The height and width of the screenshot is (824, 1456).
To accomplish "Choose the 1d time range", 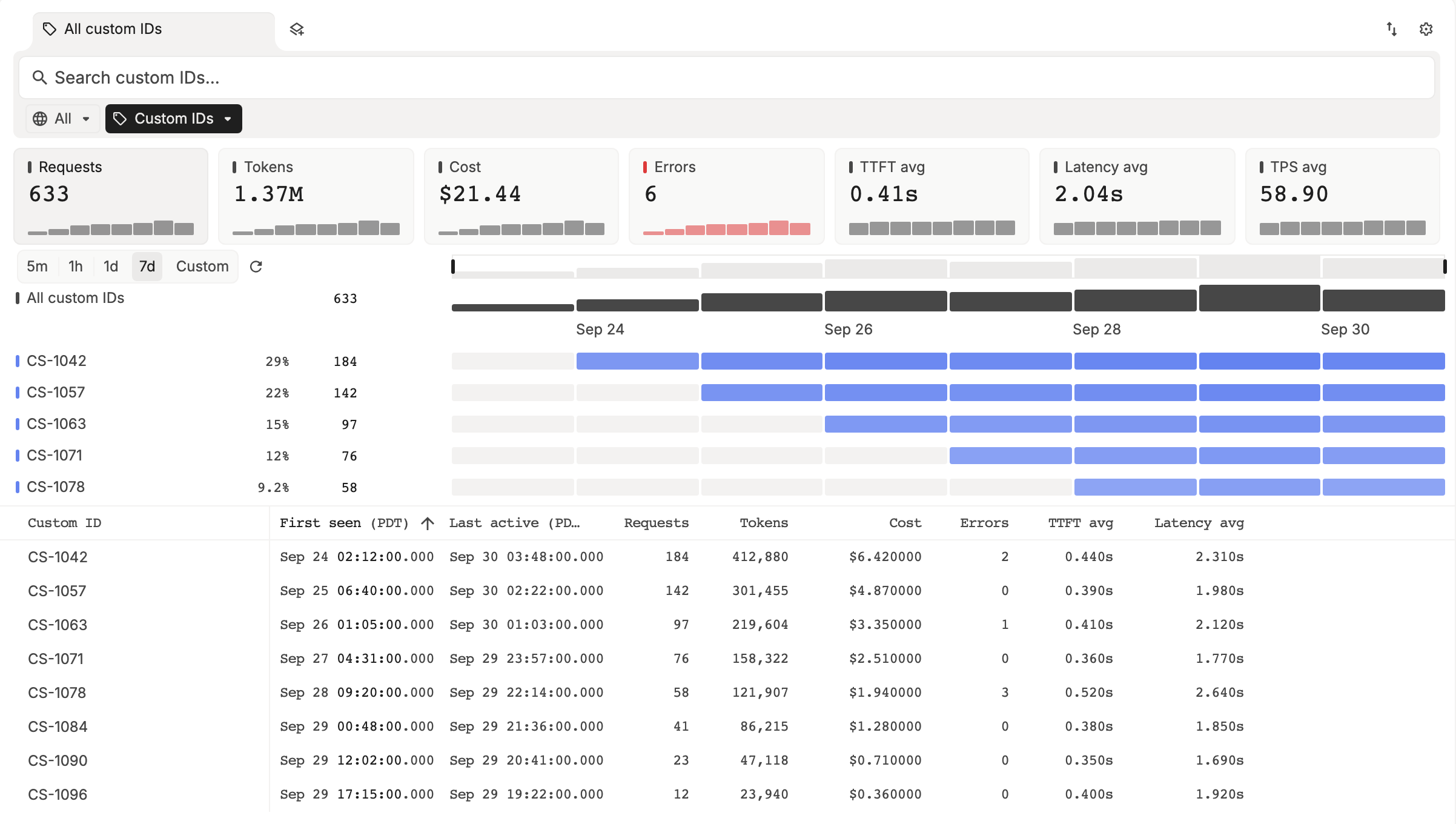I will 110,267.
